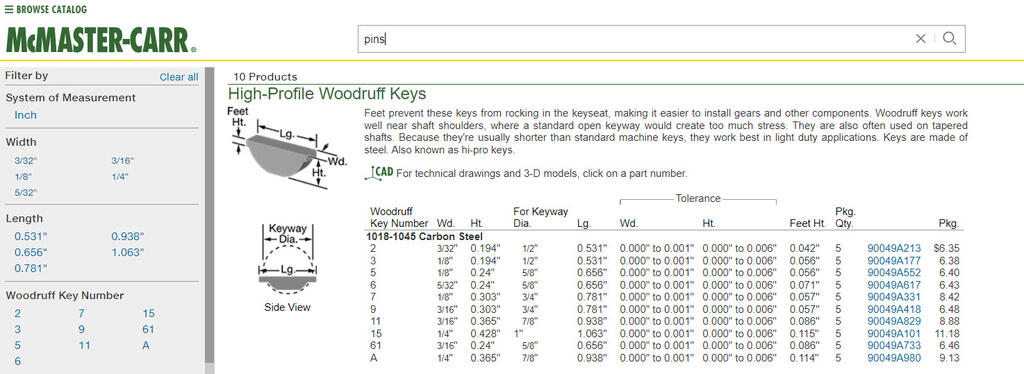Open part number 90049A980

[894, 358]
